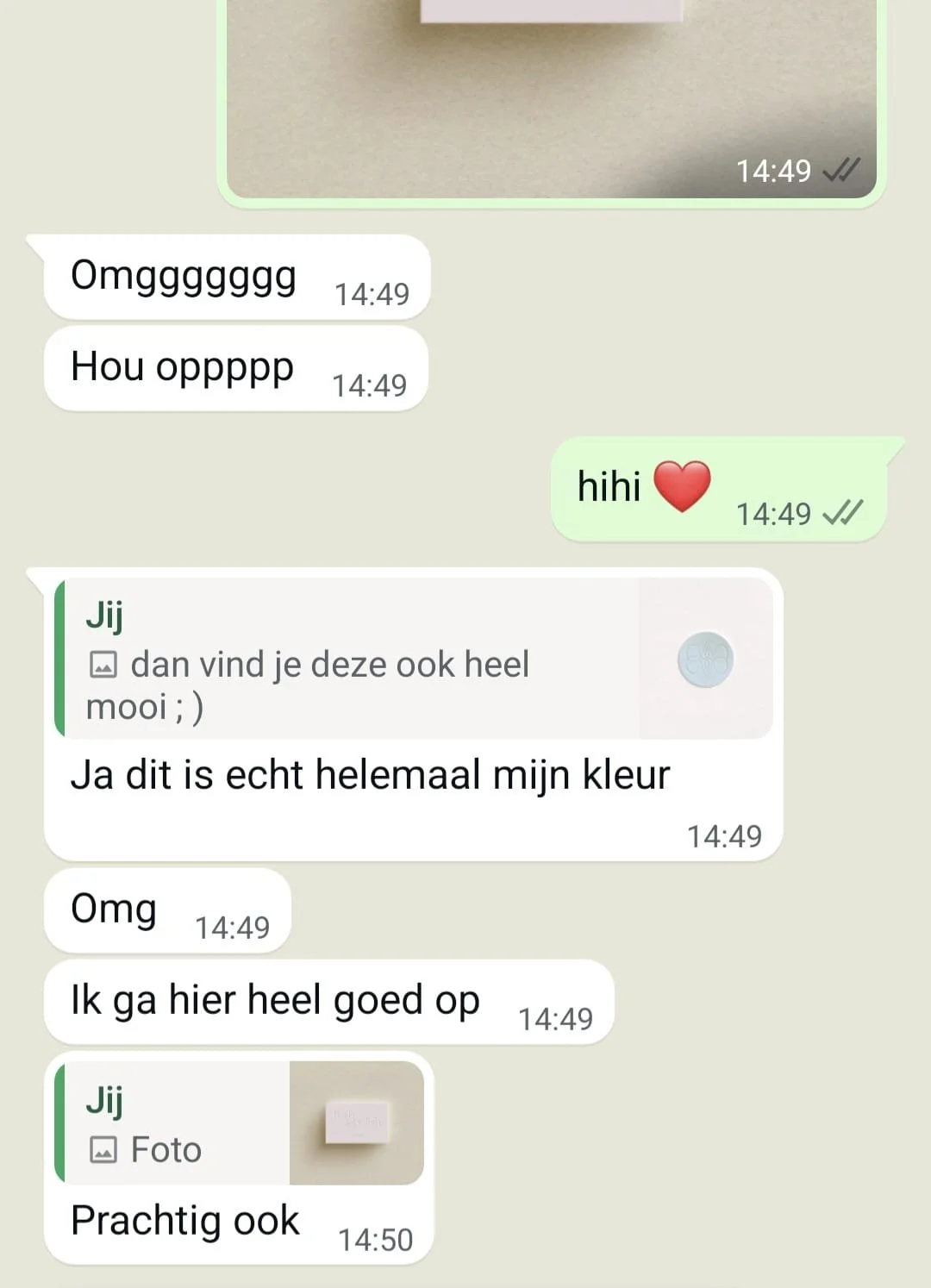
Task: Tap the 14:50 timestamp
Action: coord(375,1240)
